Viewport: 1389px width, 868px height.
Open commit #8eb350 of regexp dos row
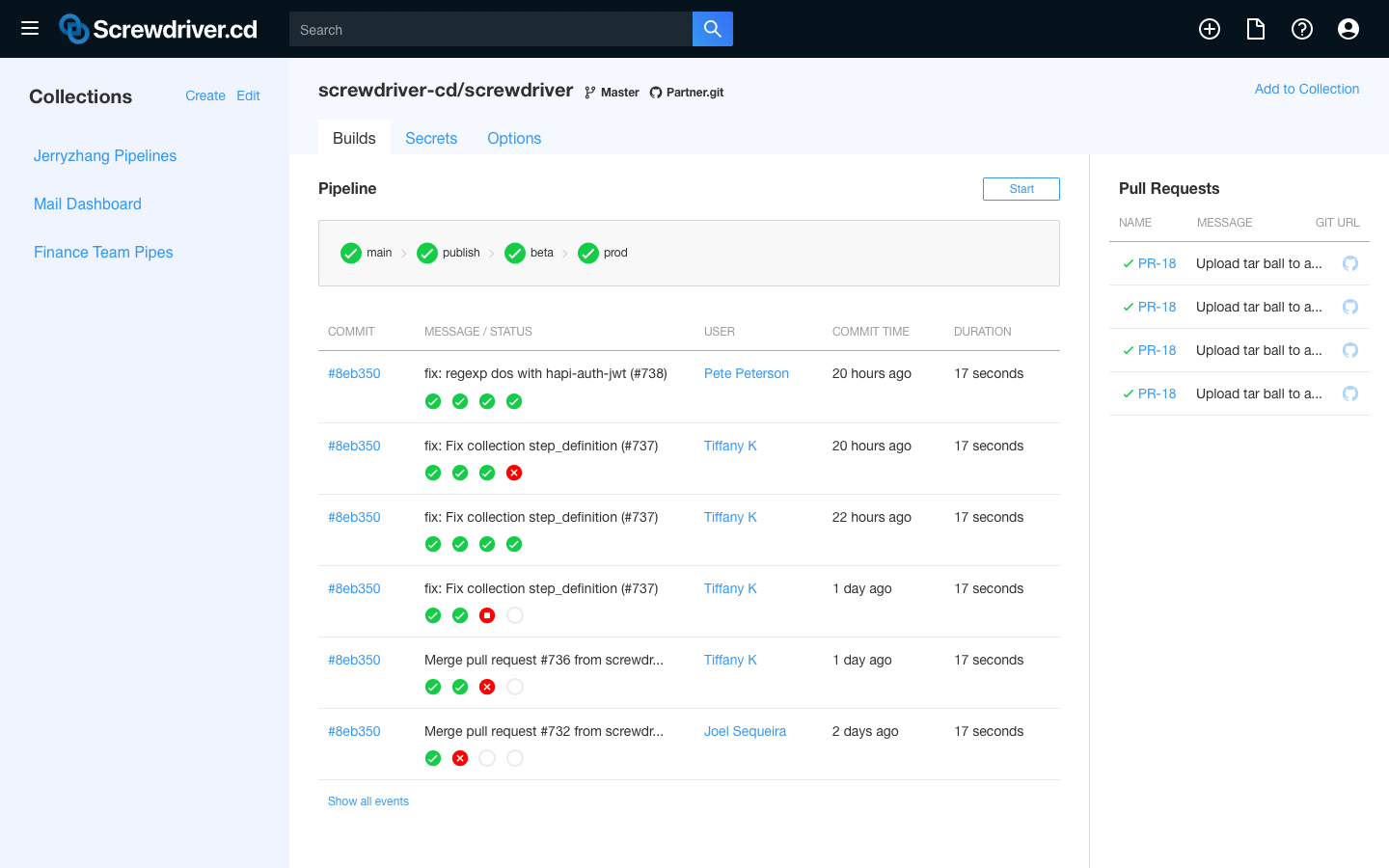[354, 373]
